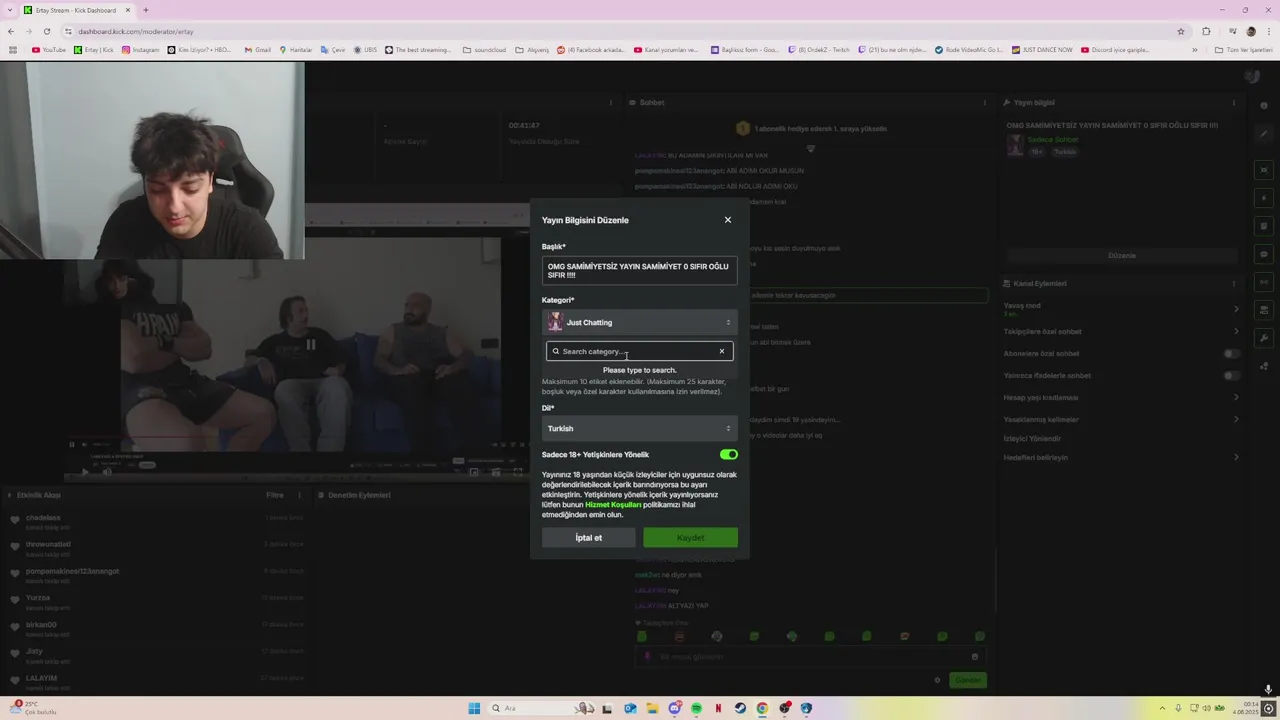Open a new browser tab
The width and height of the screenshot is (1280, 720).
[x=146, y=10]
